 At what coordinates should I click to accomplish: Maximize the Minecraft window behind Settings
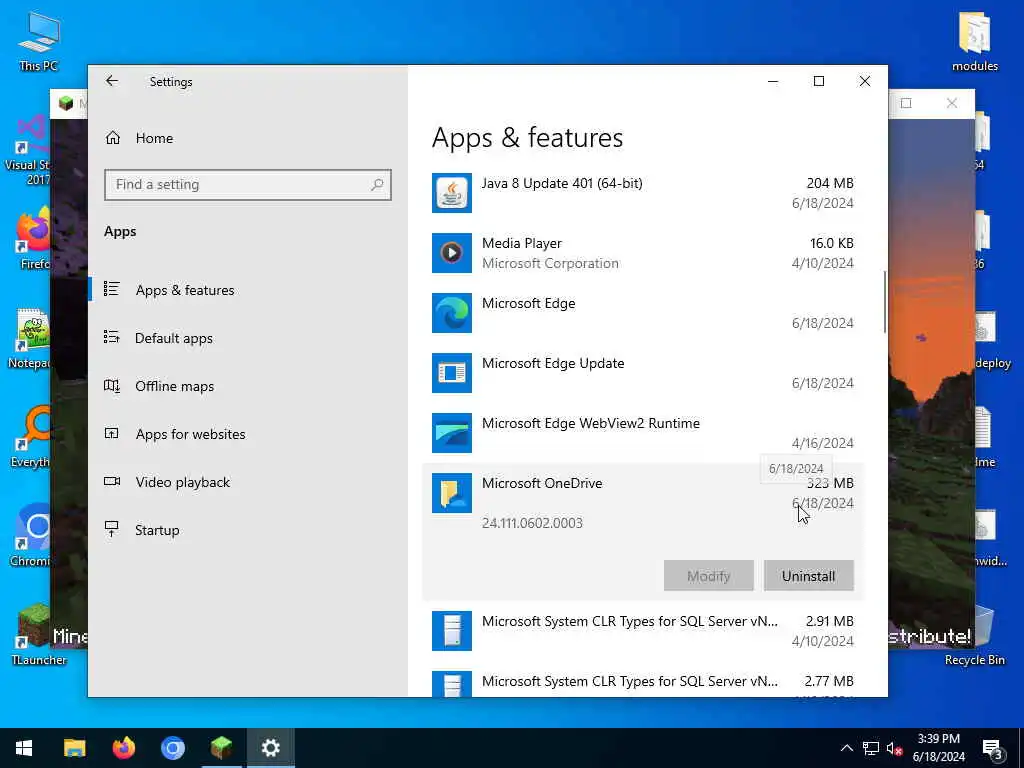[906, 103]
